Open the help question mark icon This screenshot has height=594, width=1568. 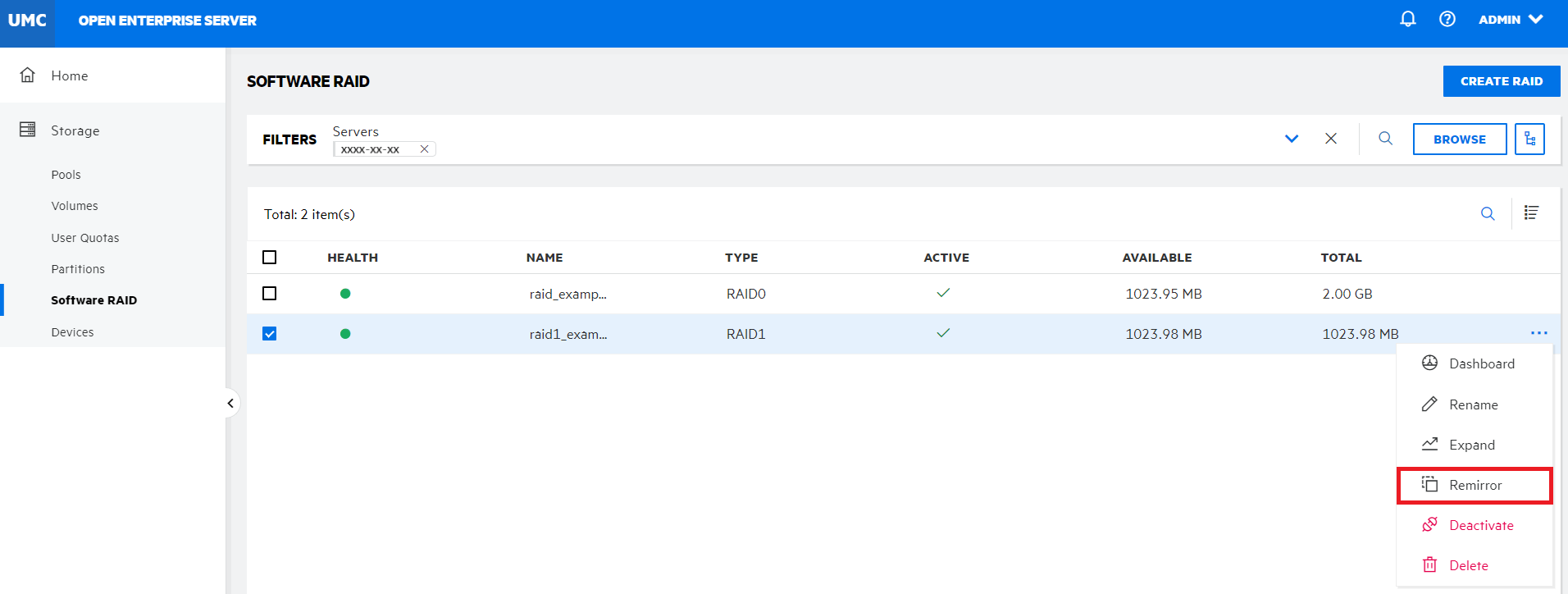(x=1447, y=19)
